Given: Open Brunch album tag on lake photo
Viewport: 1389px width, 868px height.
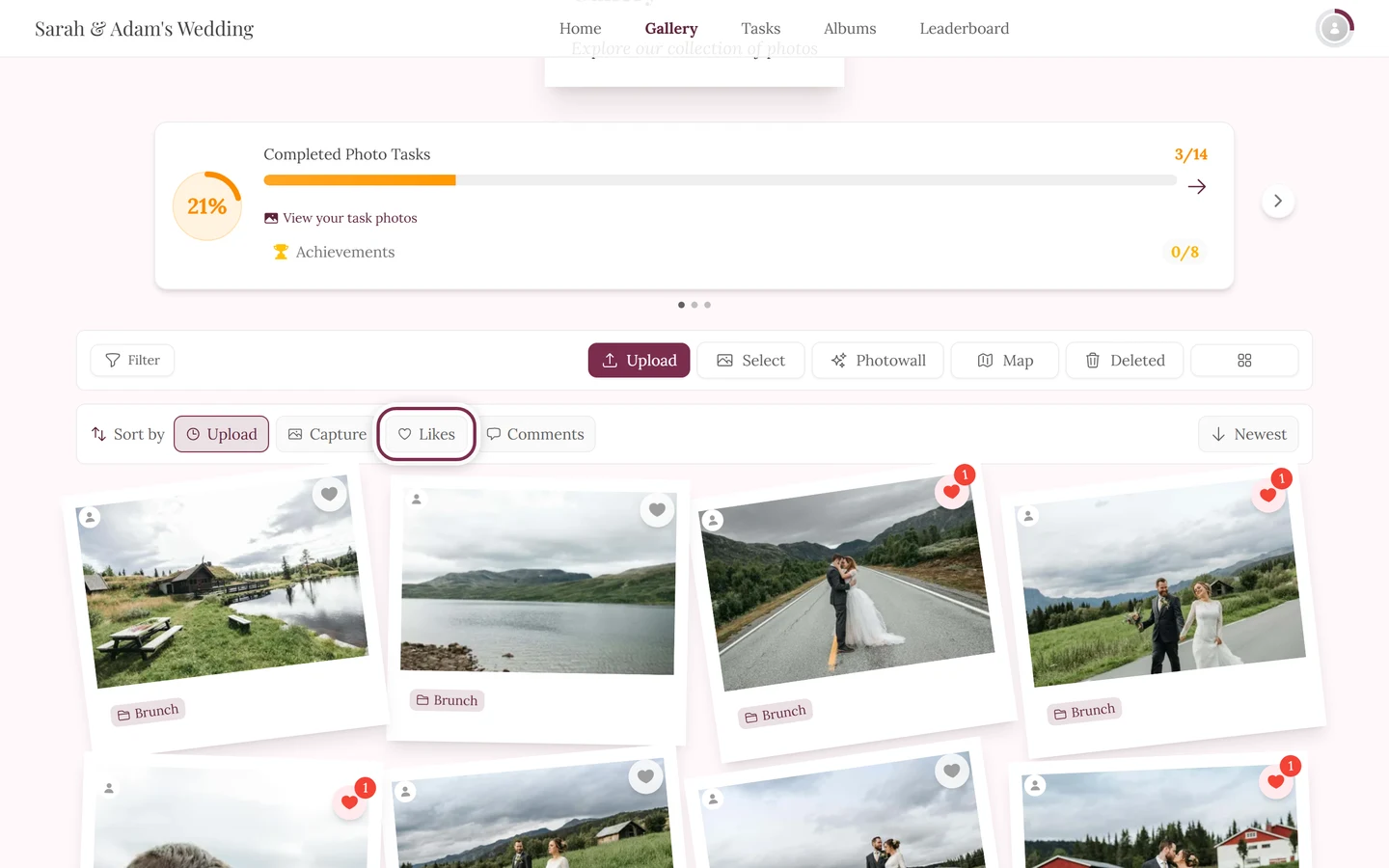Looking at the screenshot, I should (447, 700).
